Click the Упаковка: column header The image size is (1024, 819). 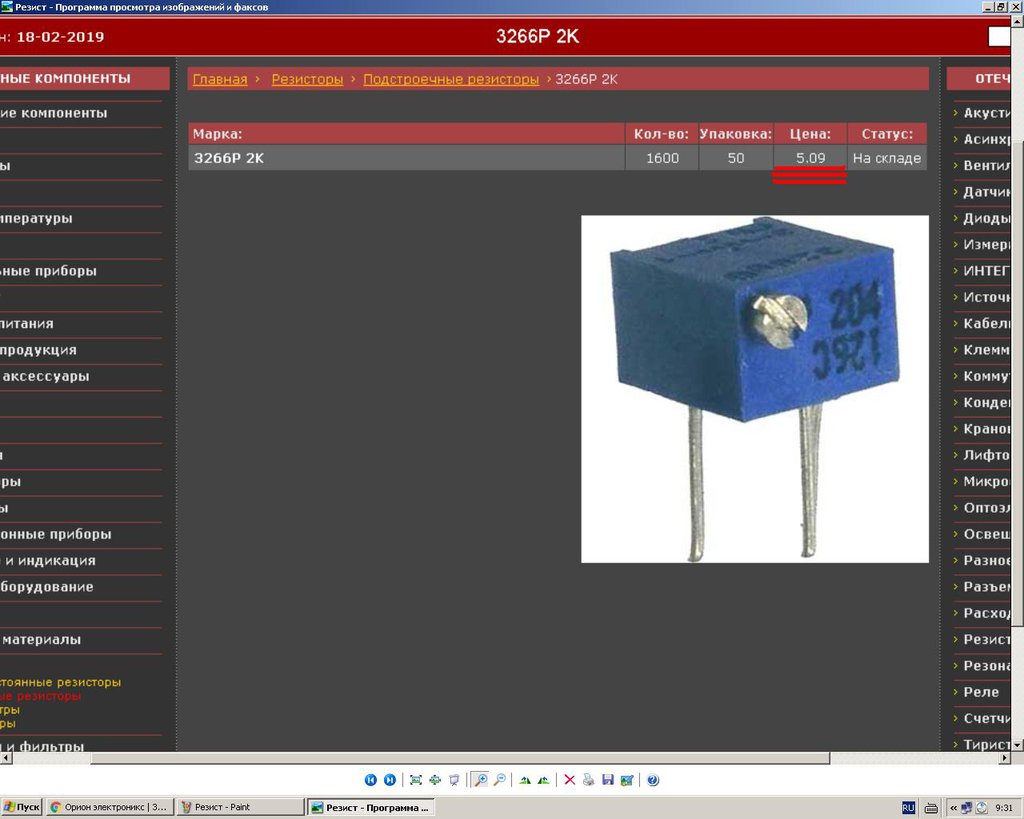(x=736, y=134)
